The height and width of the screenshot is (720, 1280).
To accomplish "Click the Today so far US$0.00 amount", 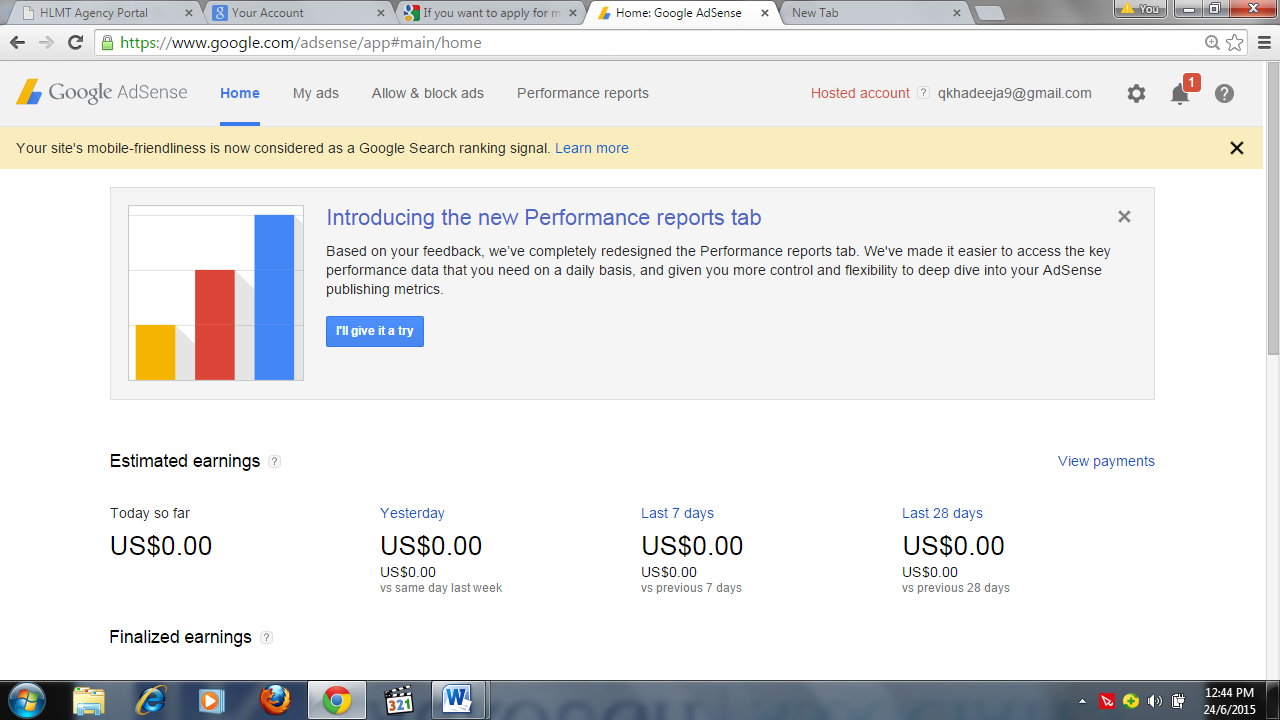I will click(161, 546).
